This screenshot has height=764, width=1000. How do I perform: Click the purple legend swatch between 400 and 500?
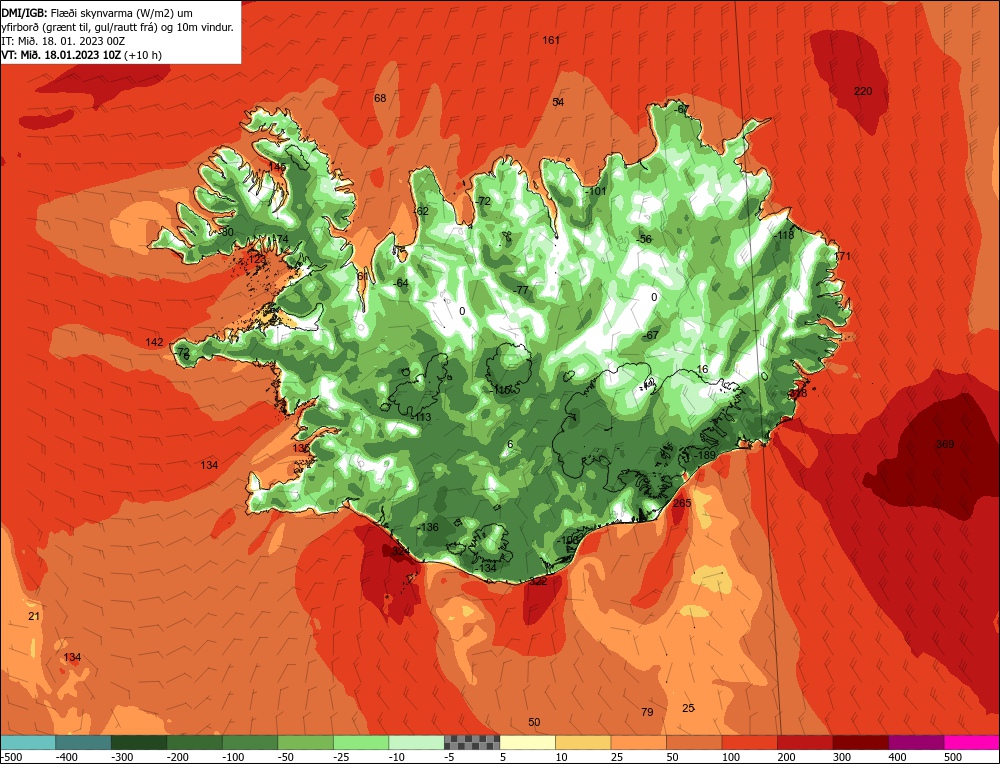[x=916, y=742]
